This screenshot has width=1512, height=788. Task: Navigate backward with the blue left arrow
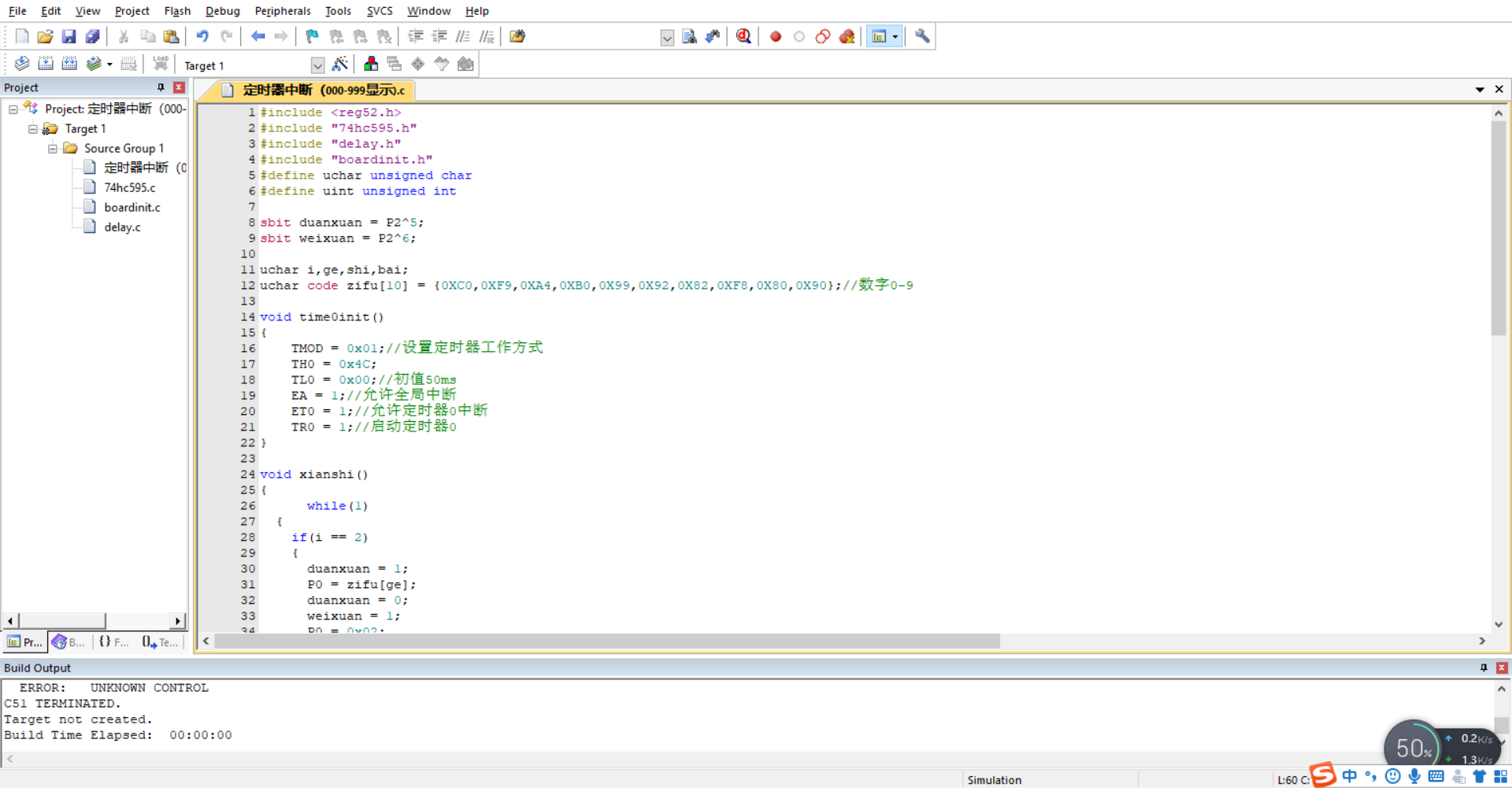(258, 36)
